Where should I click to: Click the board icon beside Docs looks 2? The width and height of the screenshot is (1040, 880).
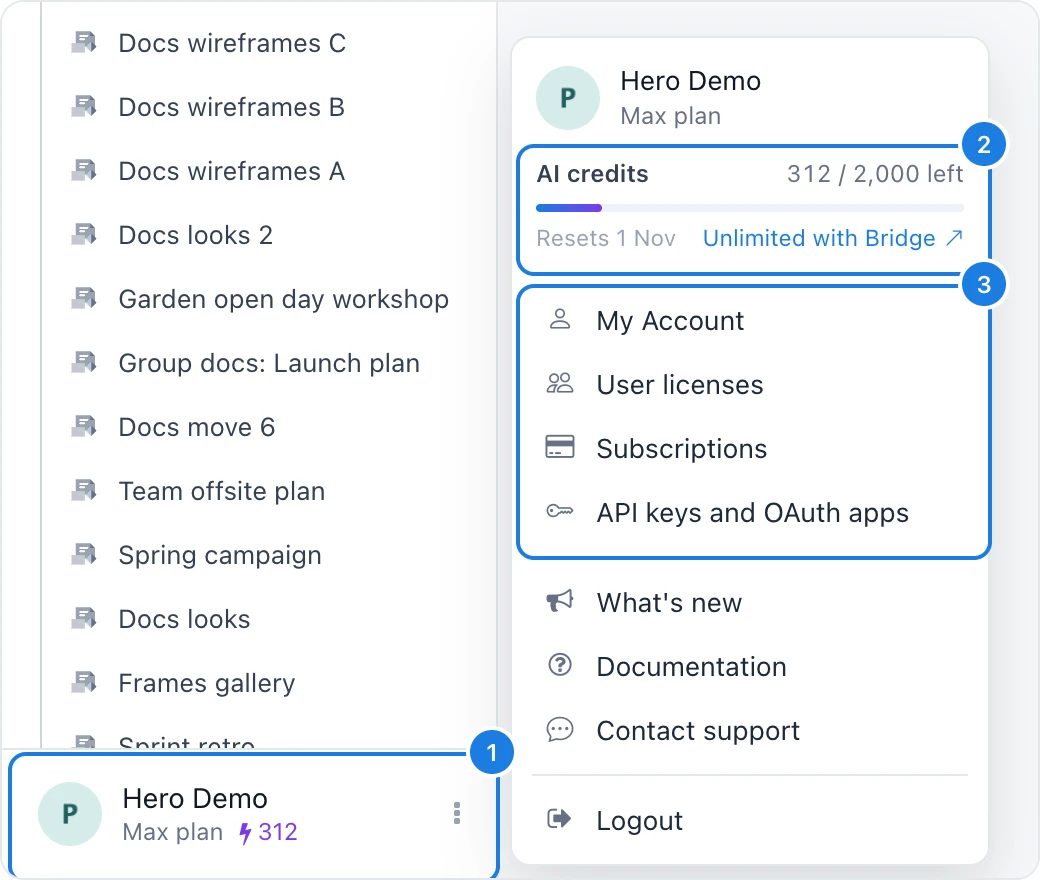(84, 234)
